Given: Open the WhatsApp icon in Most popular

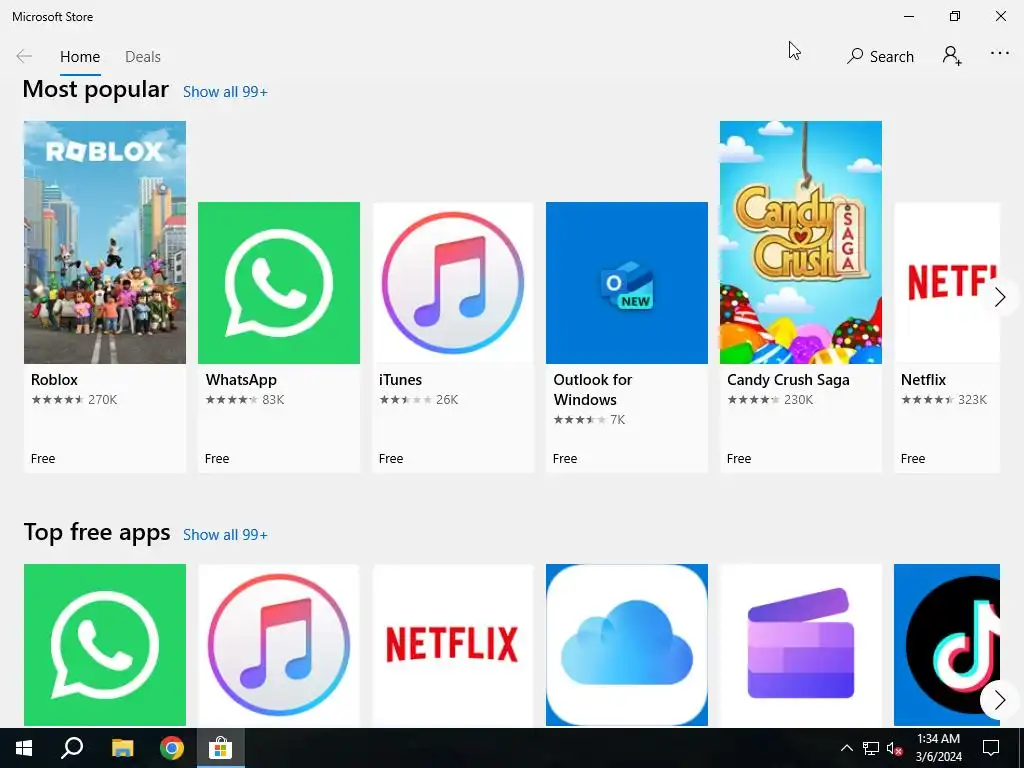Looking at the screenshot, I should click(279, 283).
